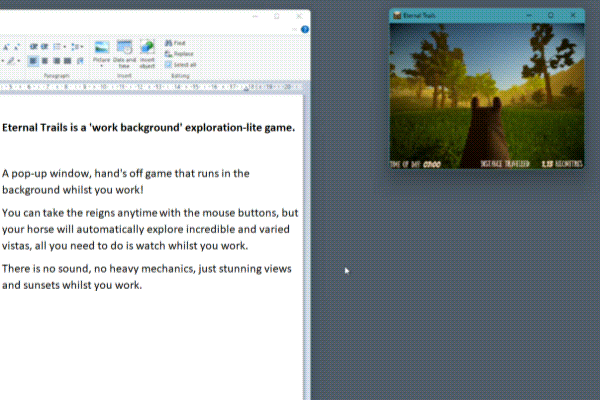Click Find in the Editing group

point(175,43)
